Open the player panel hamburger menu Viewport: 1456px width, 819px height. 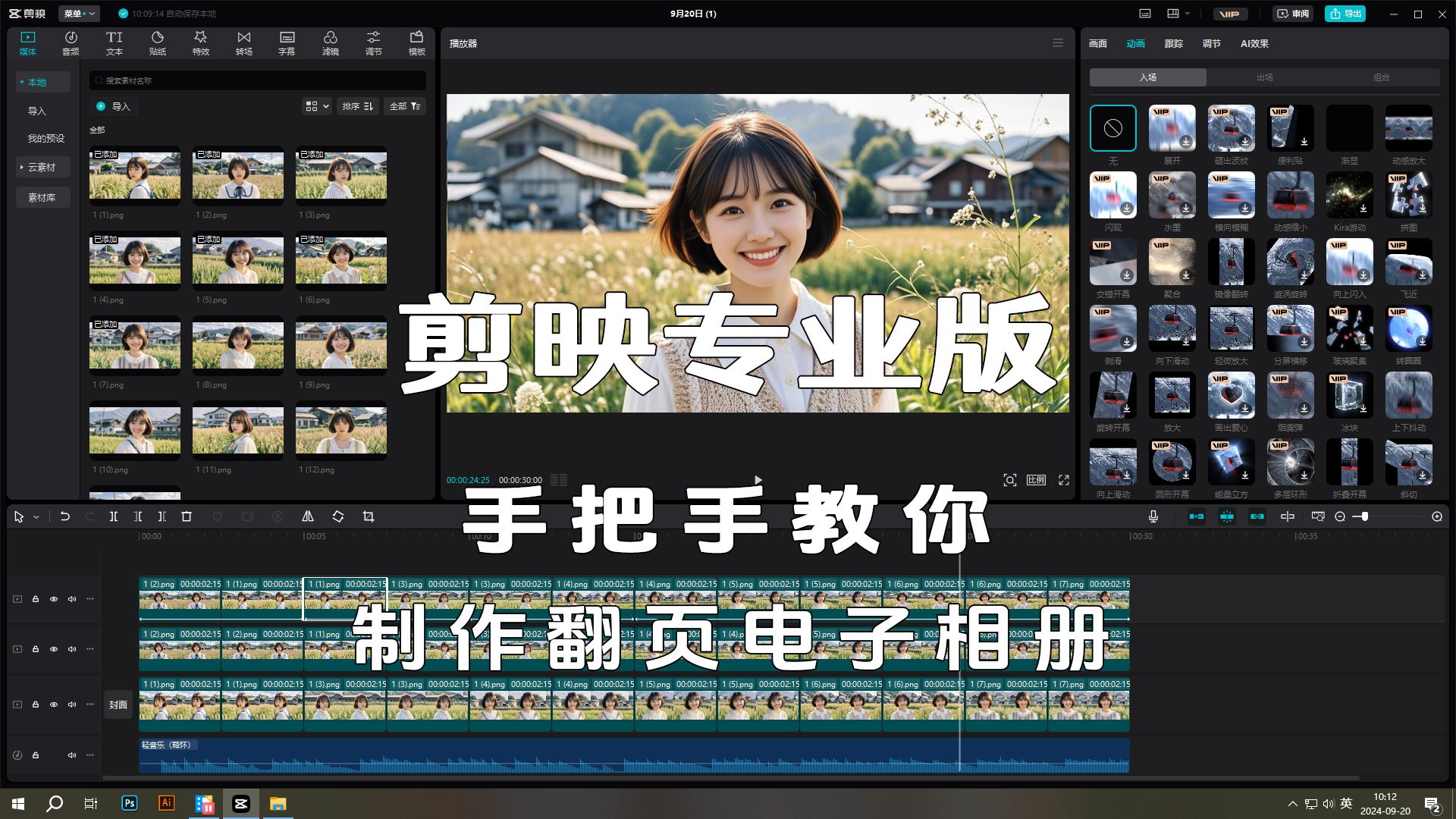click(1058, 43)
